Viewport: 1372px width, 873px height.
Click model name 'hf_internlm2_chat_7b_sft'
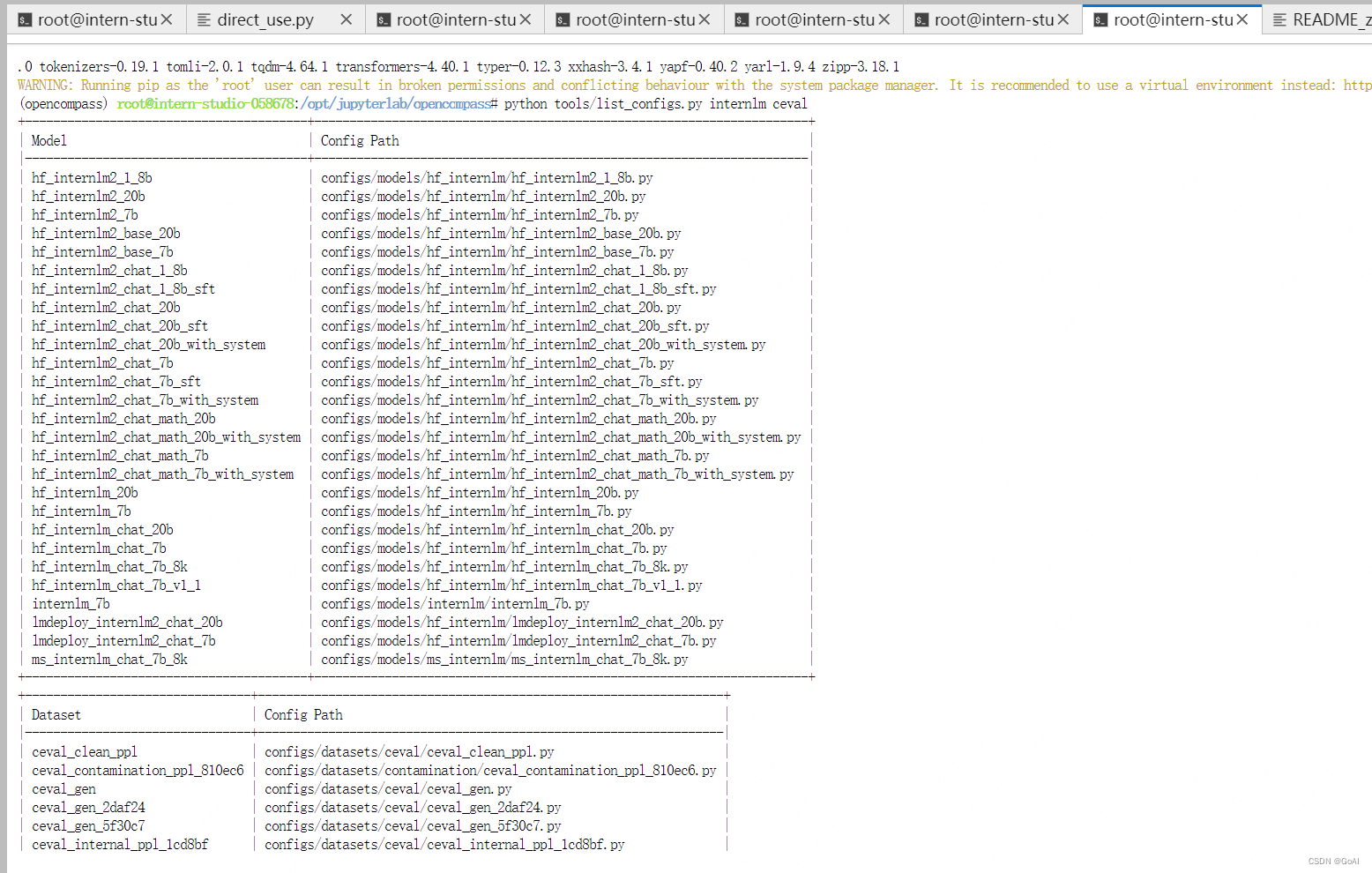(116, 382)
